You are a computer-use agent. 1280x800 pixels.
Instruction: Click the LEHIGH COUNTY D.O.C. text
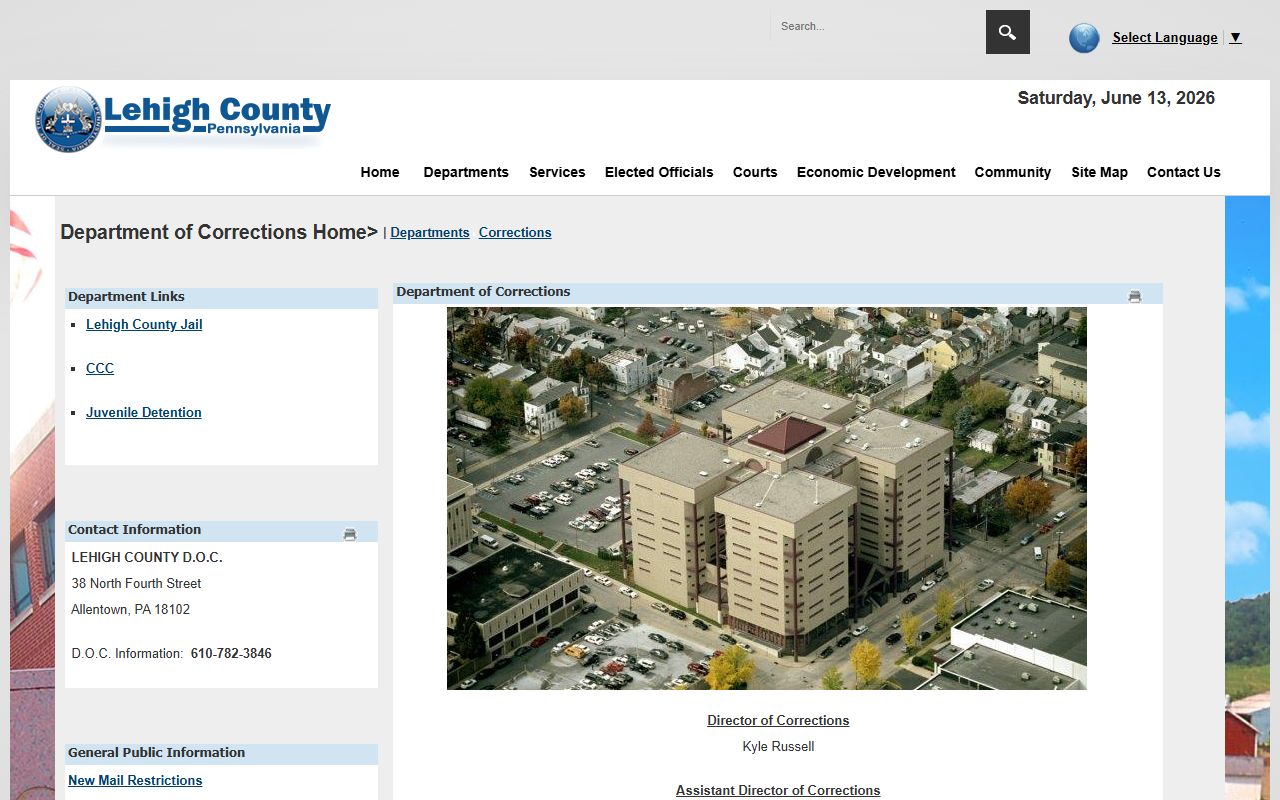147,557
